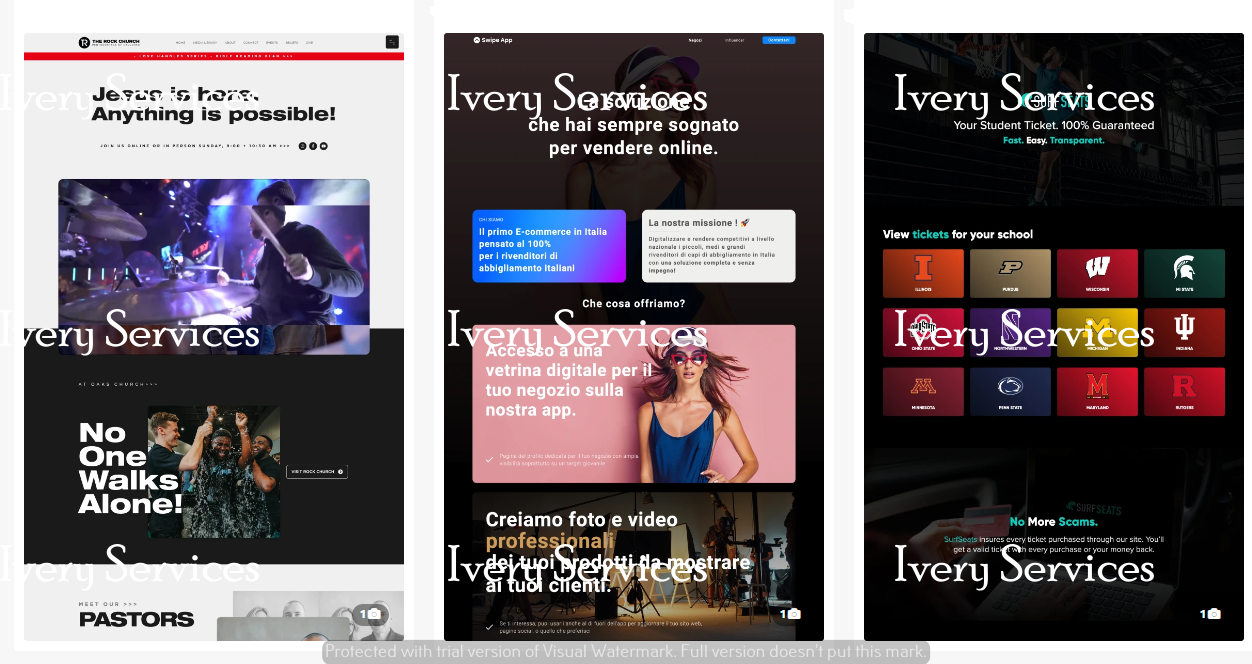This screenshot has height=664, width=1252.
Task: Click the Illinois school ticket tile
Action: [x=923, y=273]
